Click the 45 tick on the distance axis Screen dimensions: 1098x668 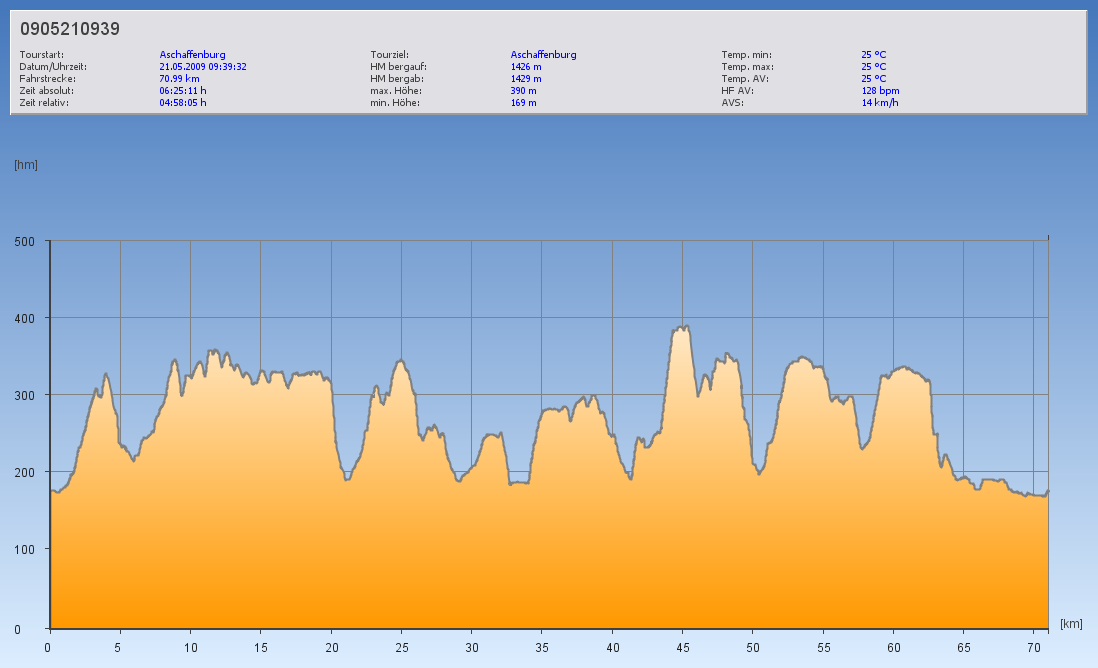682,647
